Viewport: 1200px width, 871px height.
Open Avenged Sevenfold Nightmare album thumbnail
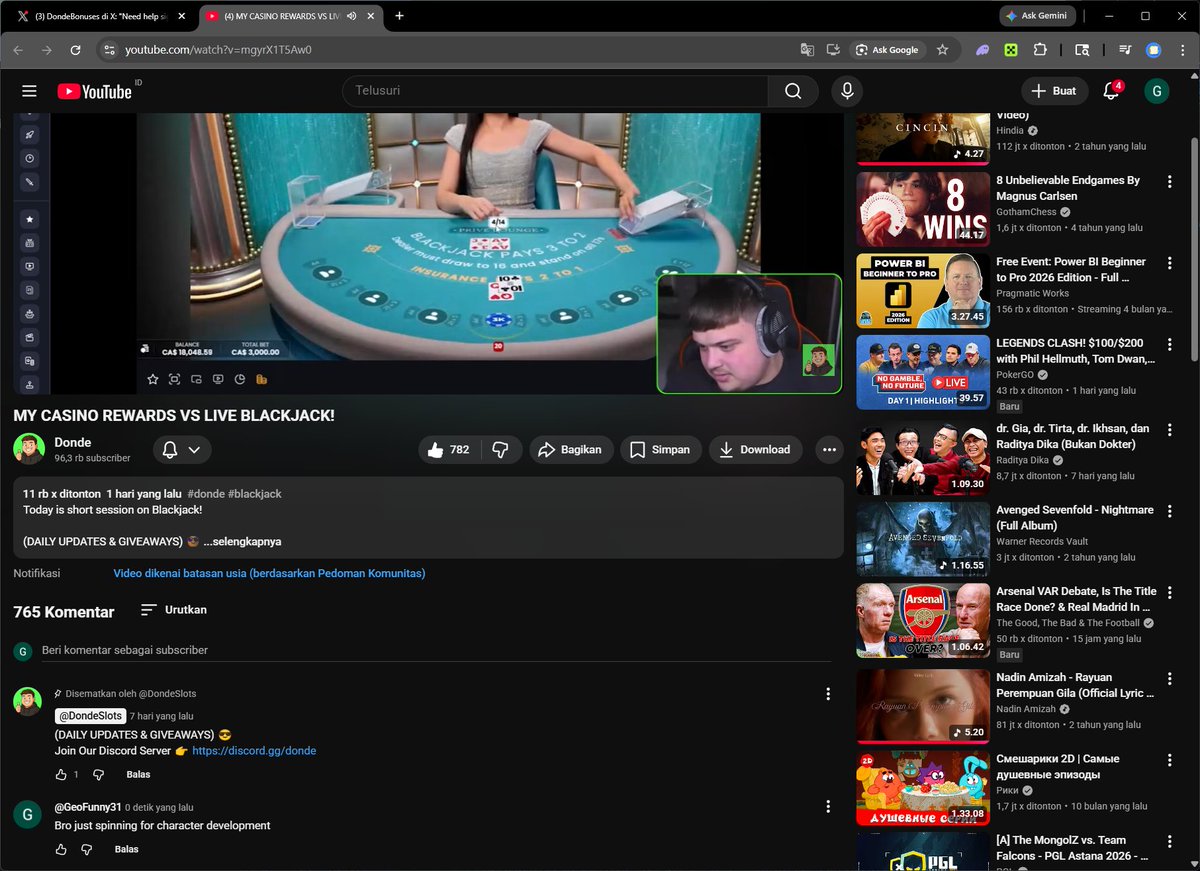pyautogui.click(x=923, y=539)
